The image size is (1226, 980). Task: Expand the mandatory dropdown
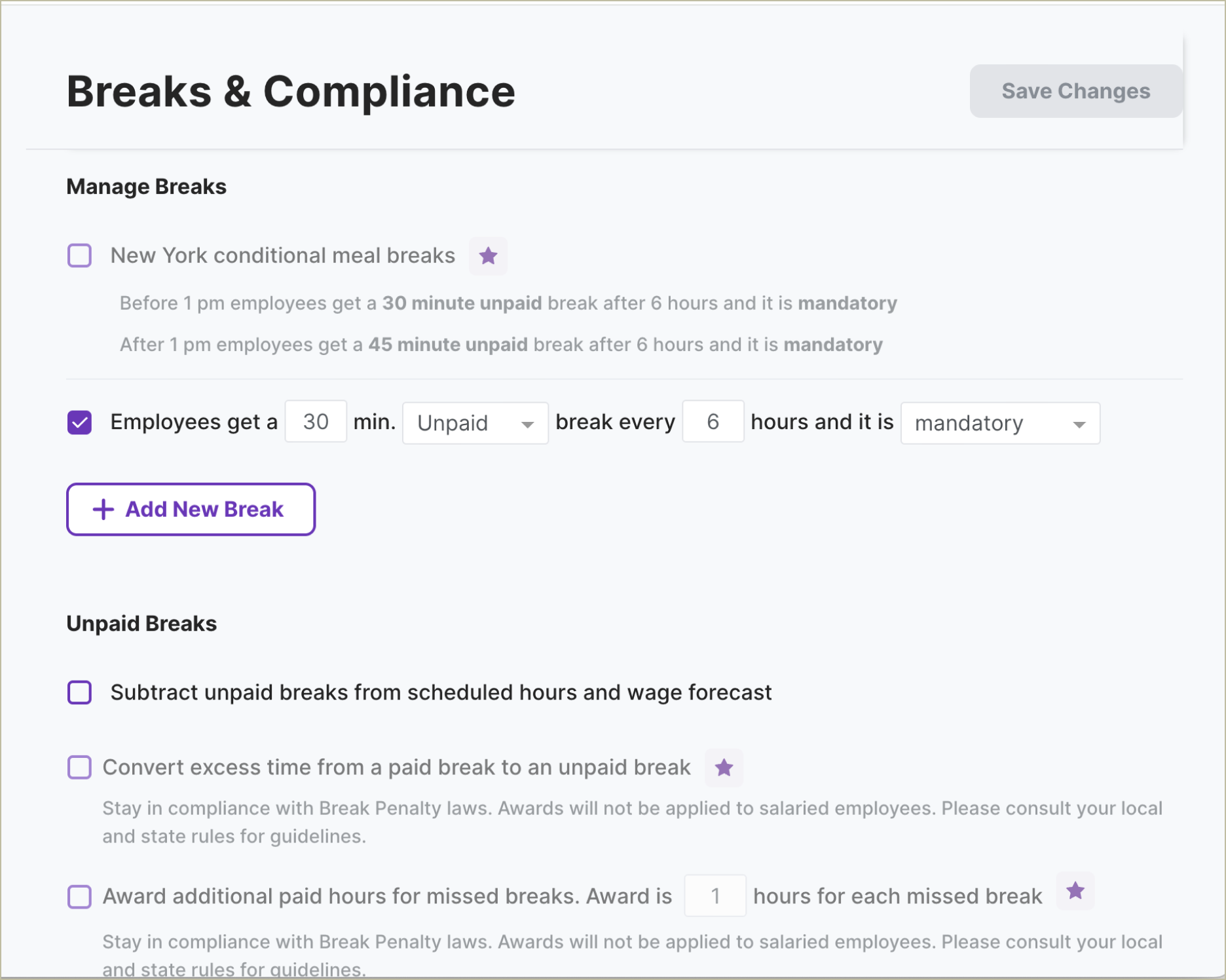tap(999, 423)
